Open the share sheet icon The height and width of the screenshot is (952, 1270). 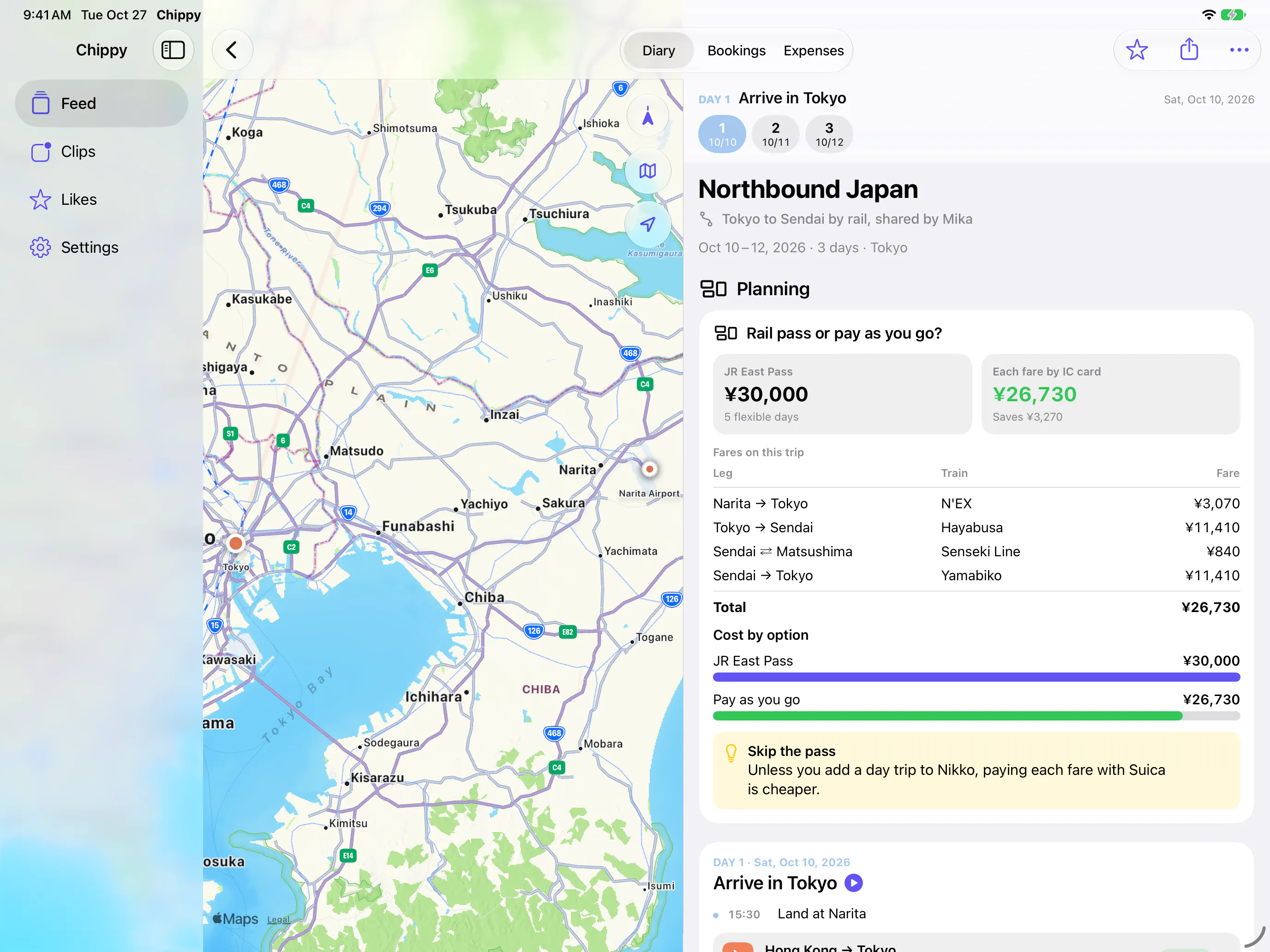(1188, 49)
